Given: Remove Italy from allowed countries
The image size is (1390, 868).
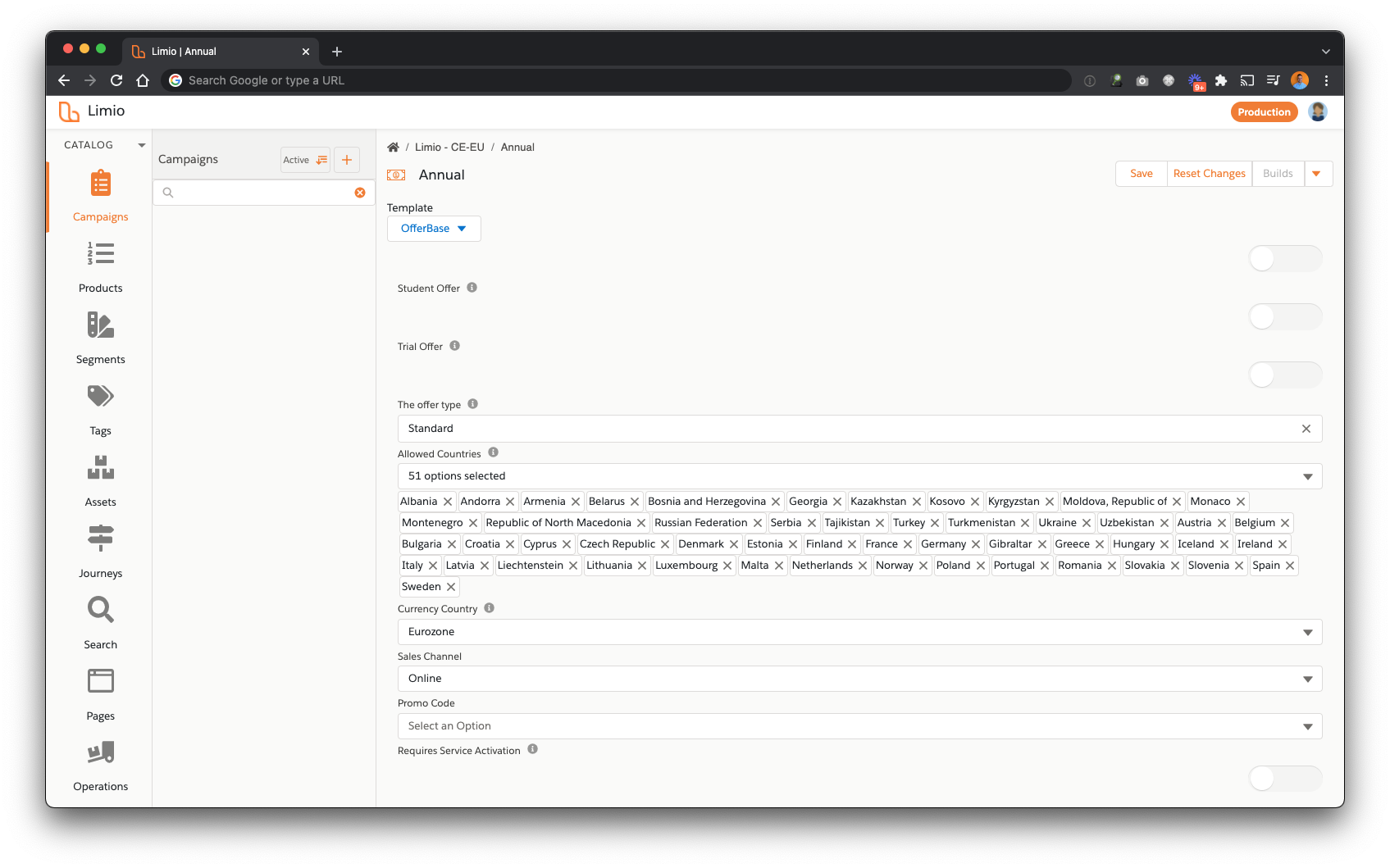Looking at the screenshot, I should [x=433, y=566].
